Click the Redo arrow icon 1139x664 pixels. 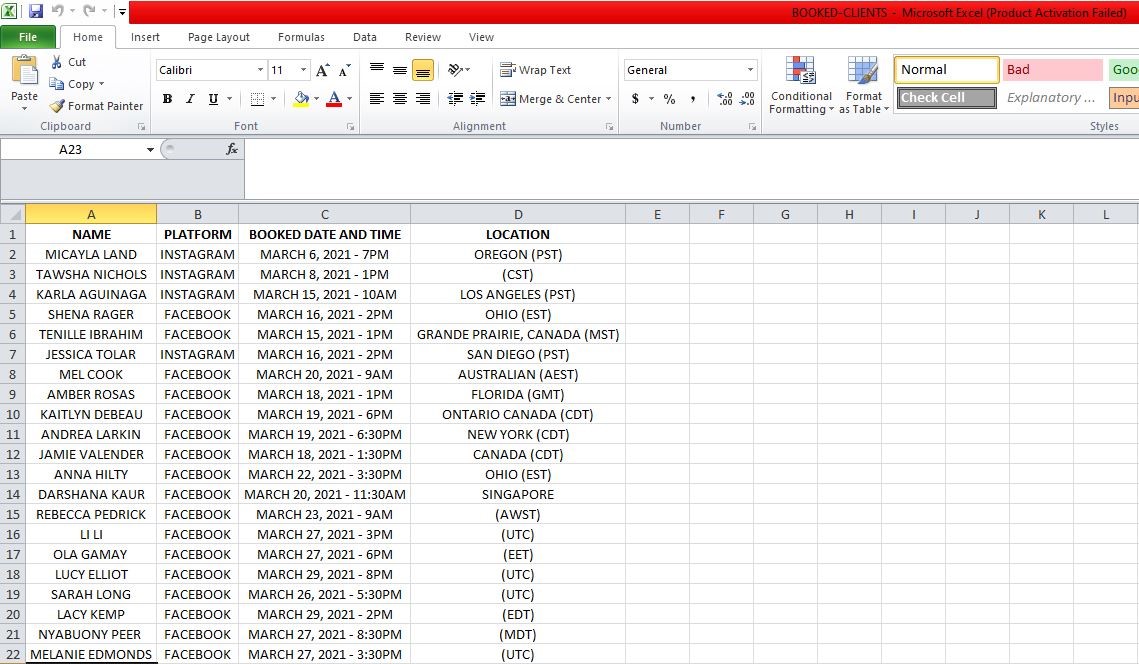point(89,10)
